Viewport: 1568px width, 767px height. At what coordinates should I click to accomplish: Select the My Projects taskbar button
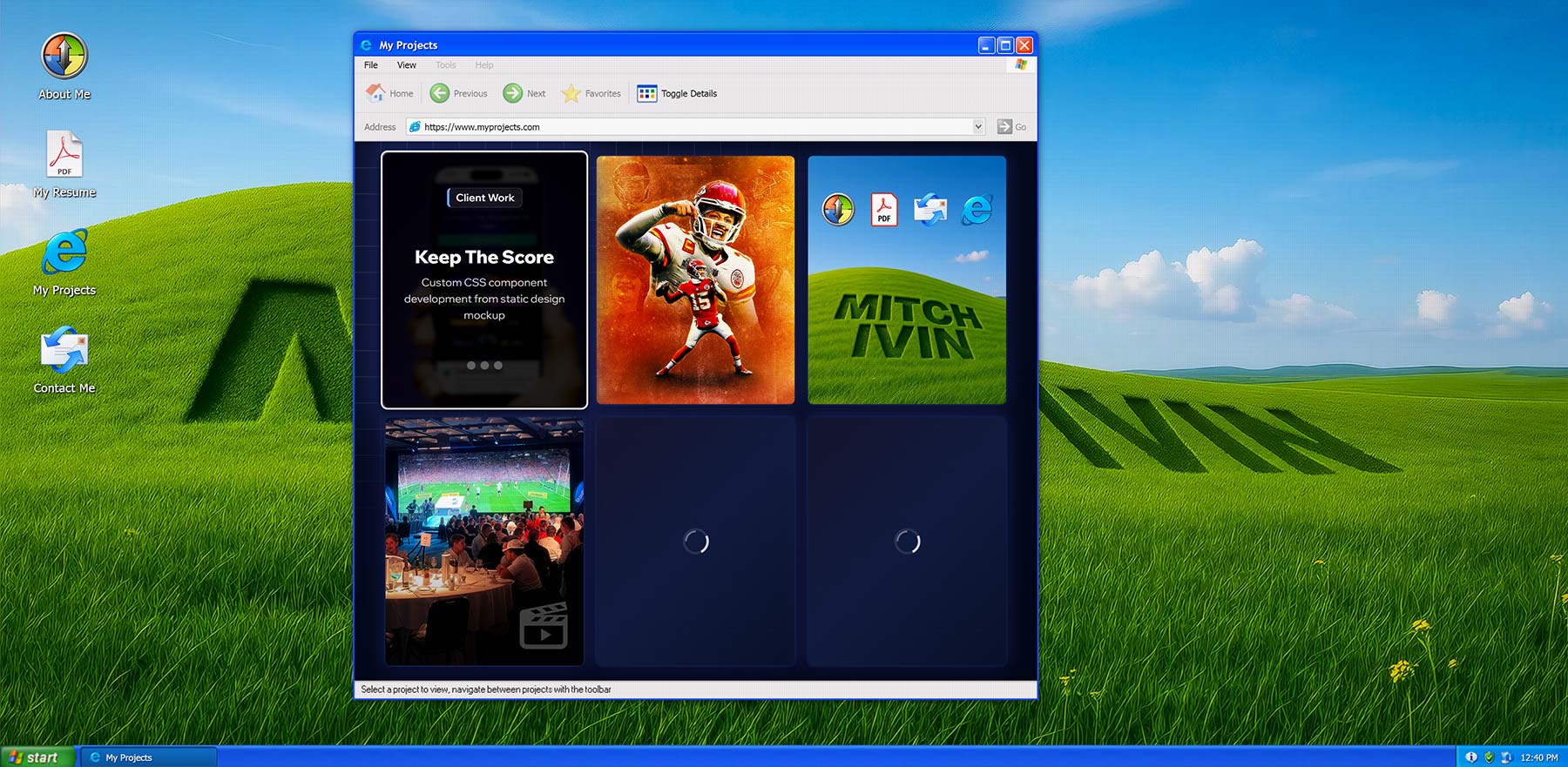click(x=148, y=757)
